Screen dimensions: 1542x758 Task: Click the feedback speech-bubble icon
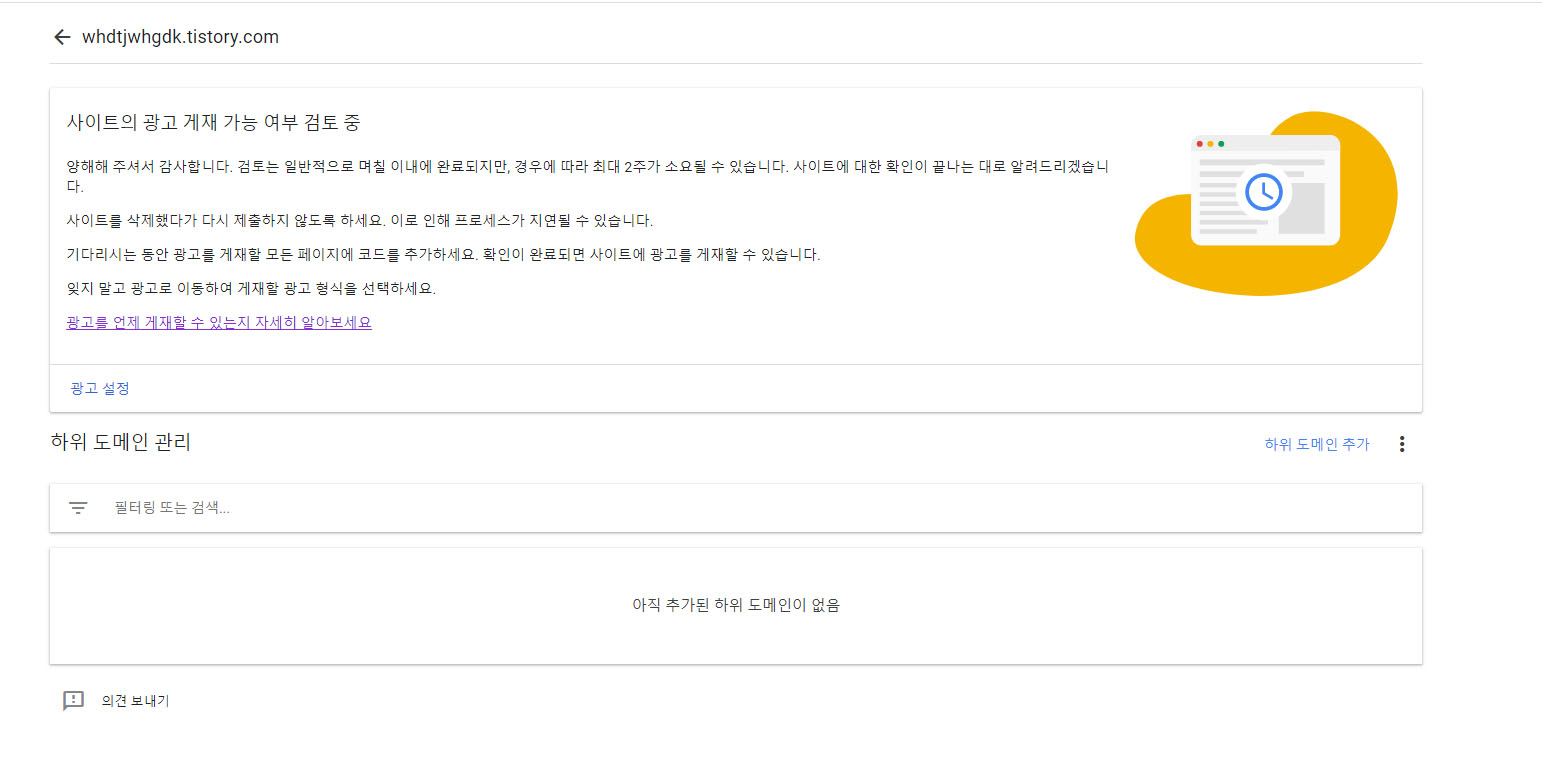click(71, 700)
